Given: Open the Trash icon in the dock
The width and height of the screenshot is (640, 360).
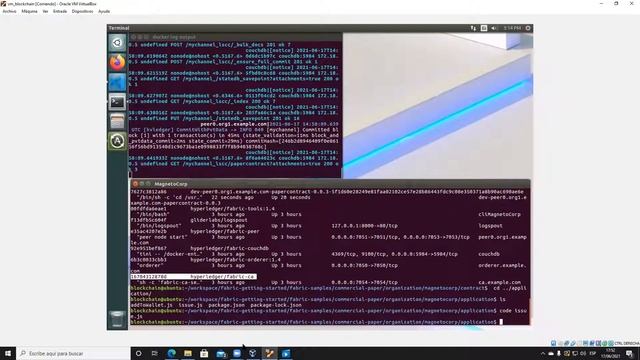Looking at the screenshot, I should [117, 319].
